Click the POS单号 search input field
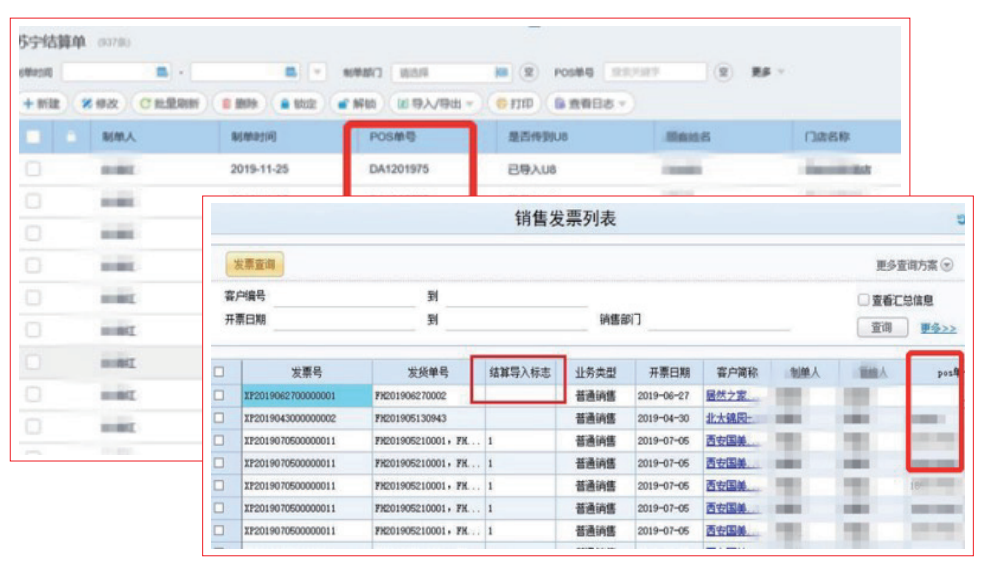987x571 pixels. click(655, 72)
